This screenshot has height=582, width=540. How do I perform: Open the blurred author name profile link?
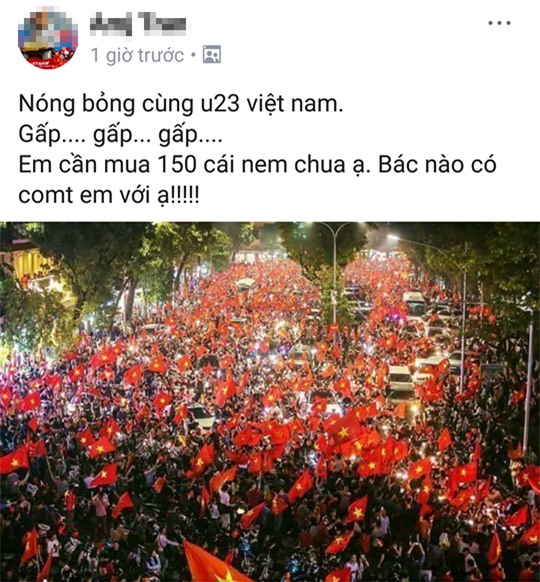coord(138,23)
